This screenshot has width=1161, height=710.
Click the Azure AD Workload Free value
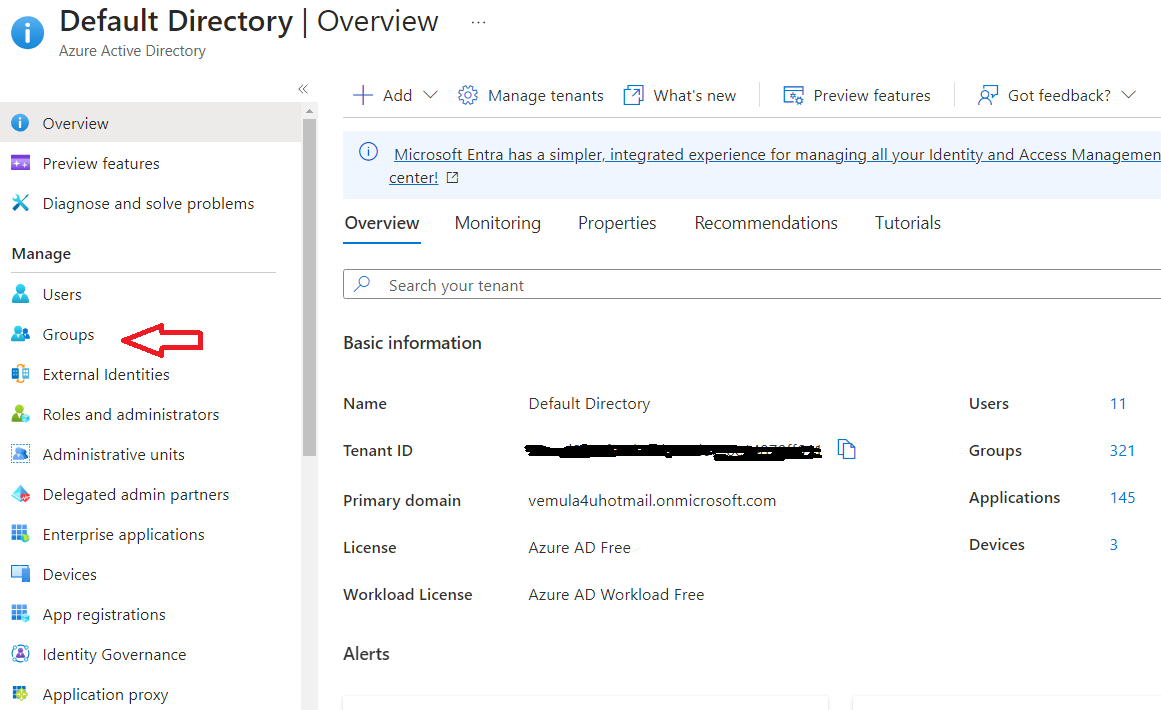click(616, 595)
